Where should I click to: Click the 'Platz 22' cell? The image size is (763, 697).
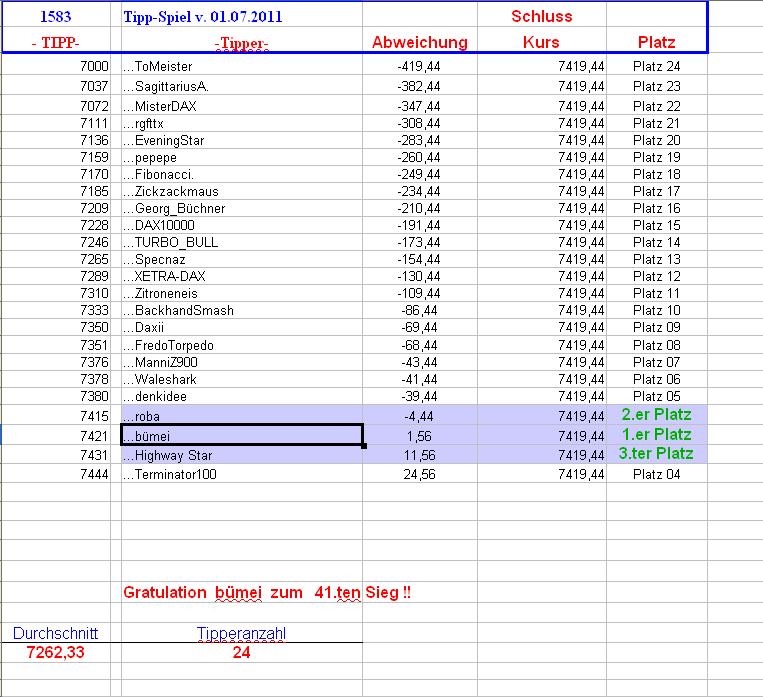[656, 106]
